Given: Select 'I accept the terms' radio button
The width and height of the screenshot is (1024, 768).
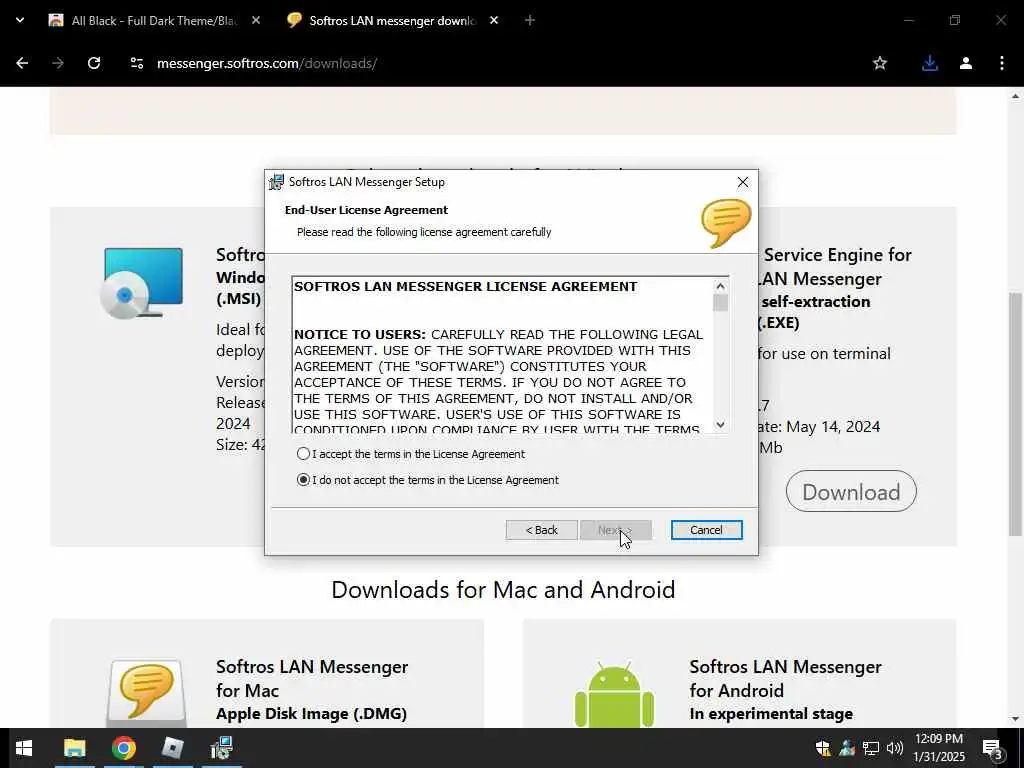Looking at the screenshot, I should click(x=303, y=453).
